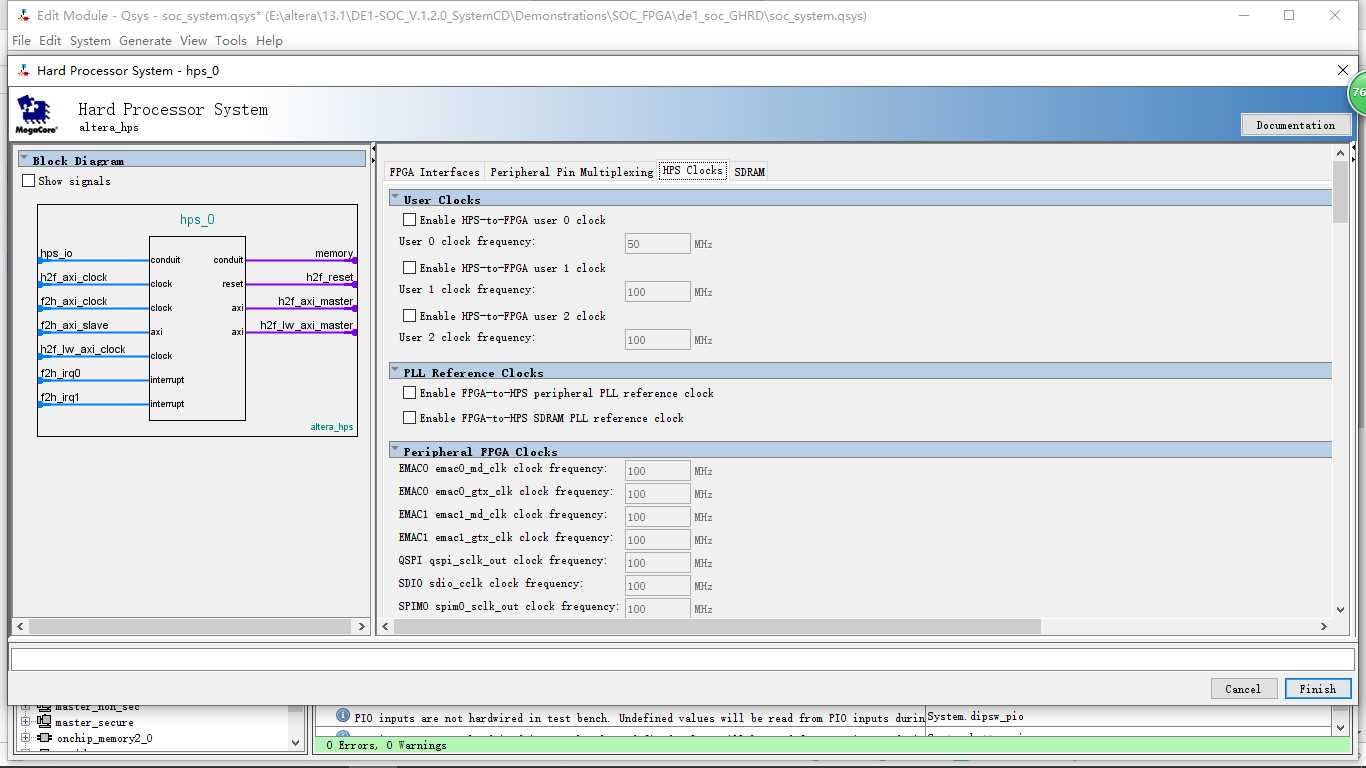Open the Help menu
The width and height of the screenshot is (1366, 768).
(269, 41)
